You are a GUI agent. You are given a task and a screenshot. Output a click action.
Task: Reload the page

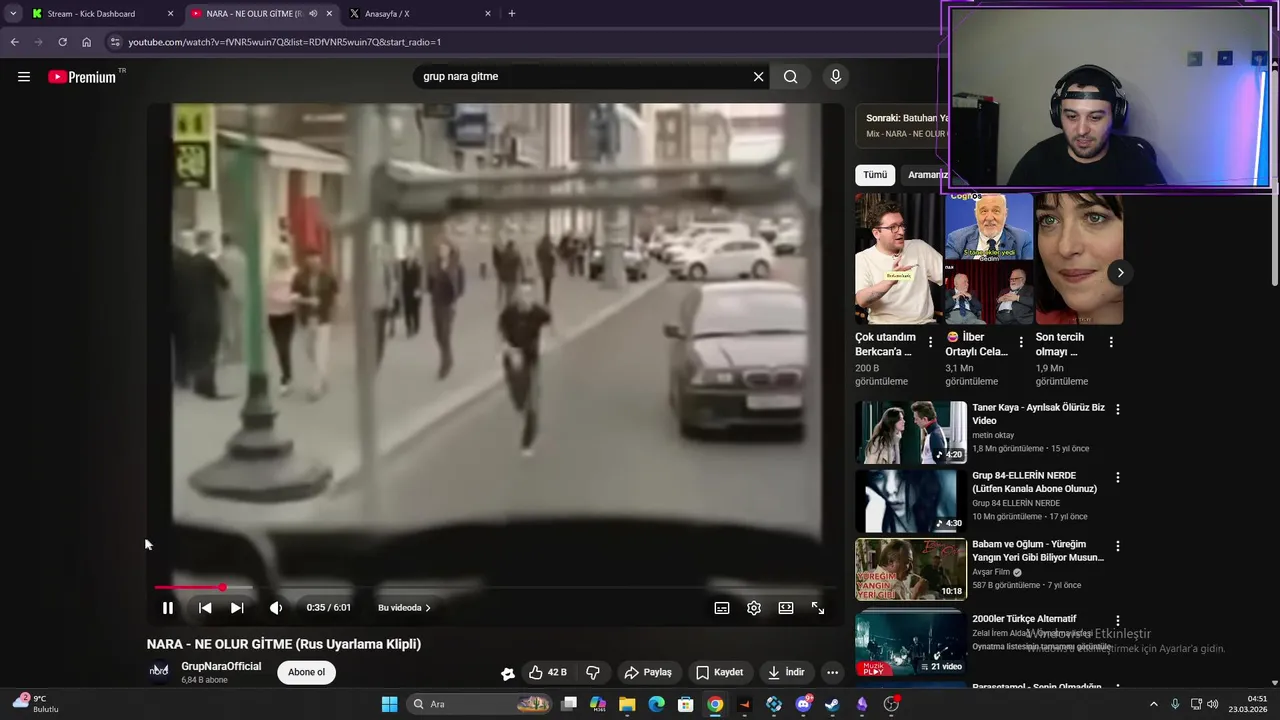click(62, 42)
